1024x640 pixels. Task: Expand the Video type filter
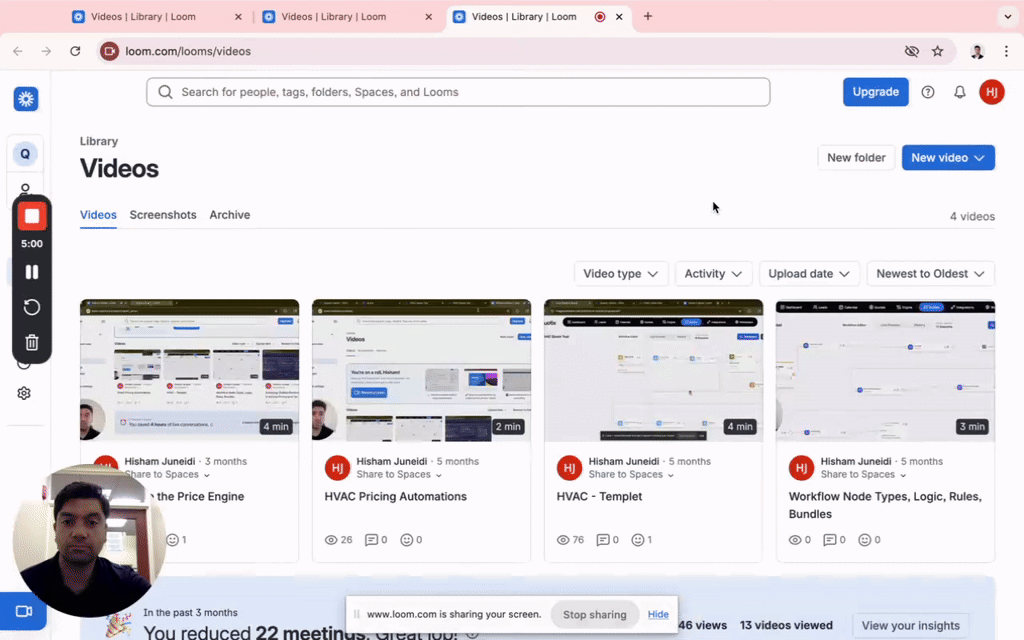[x=620, y=274]
